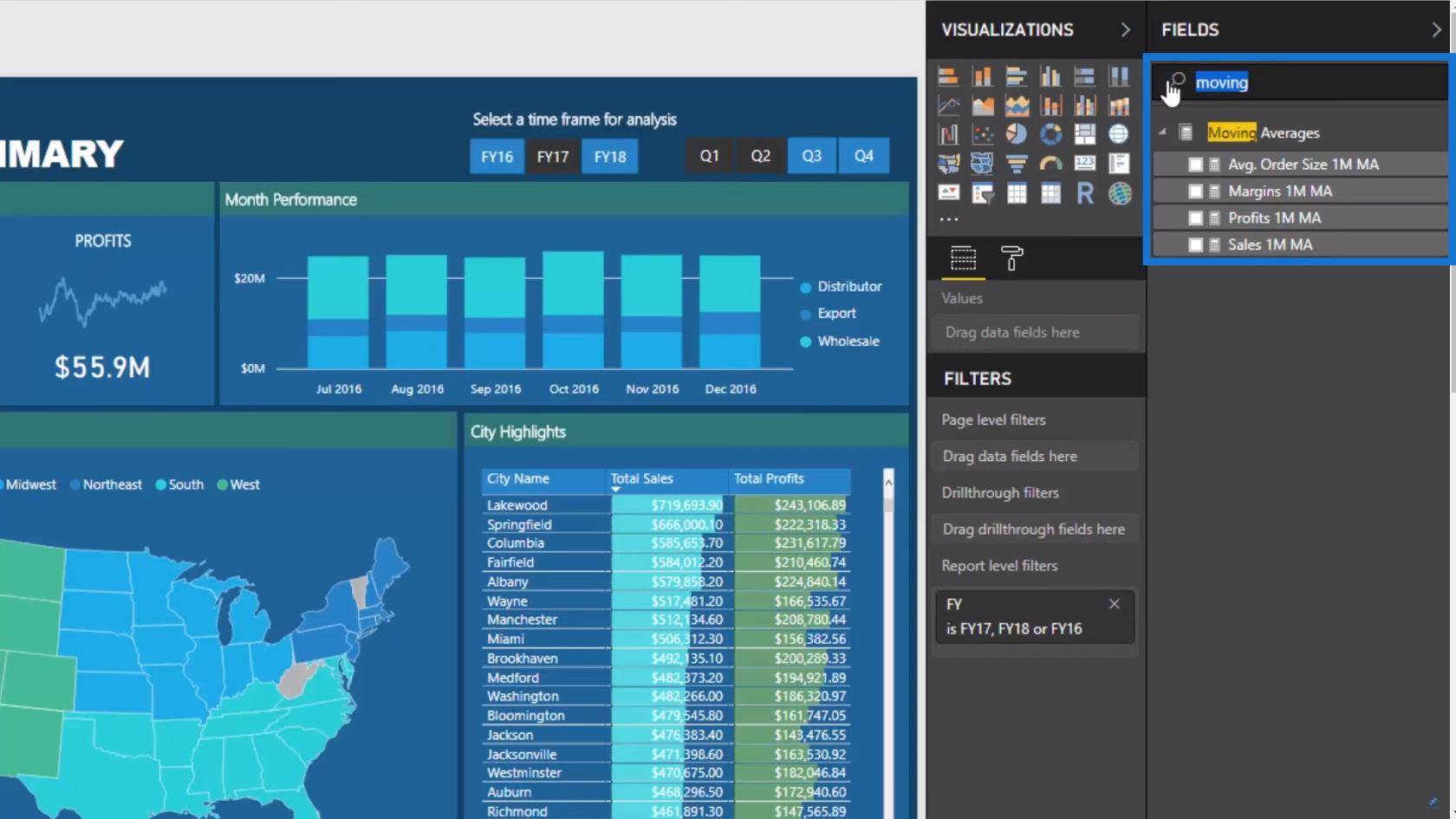1456x819 pixels.
Task: Toggle the FY16 slicer button
Action: point(497,157)
